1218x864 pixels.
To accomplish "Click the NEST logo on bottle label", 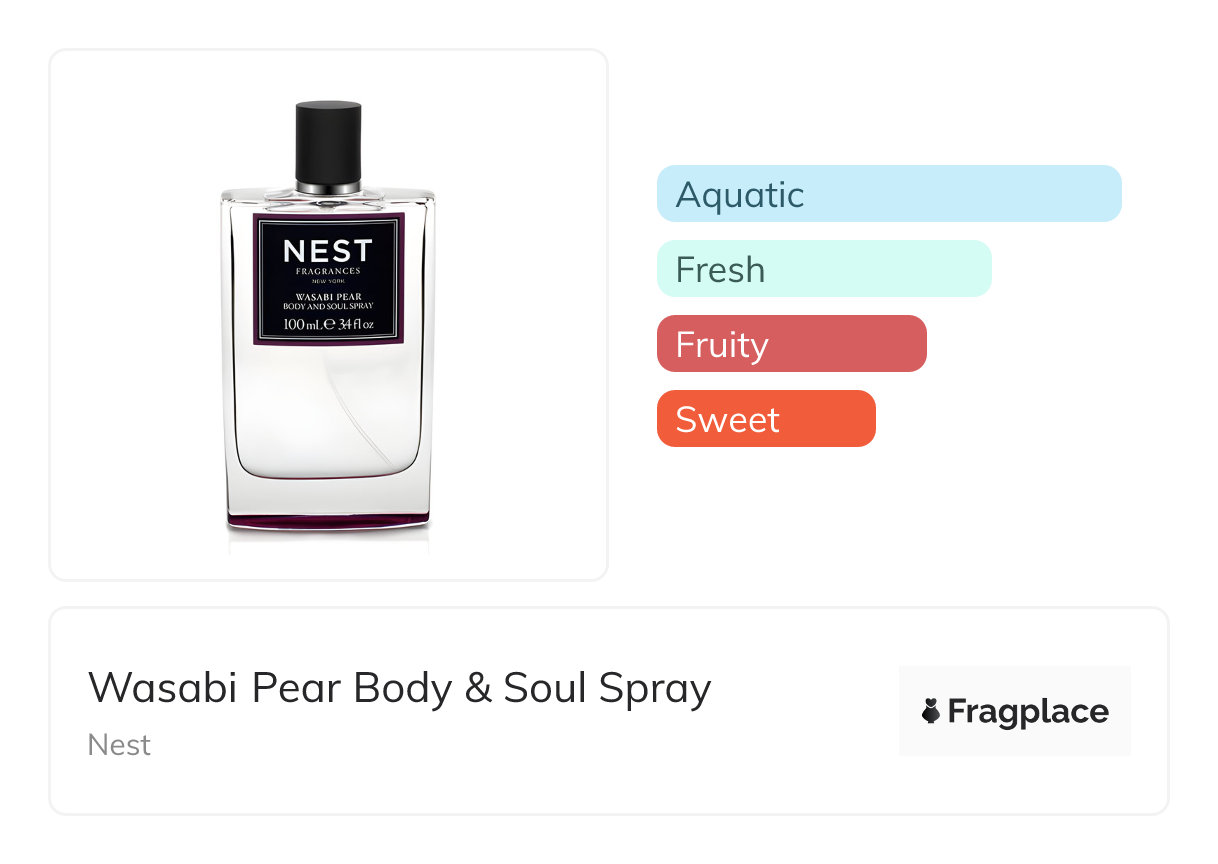I will 328,251.
